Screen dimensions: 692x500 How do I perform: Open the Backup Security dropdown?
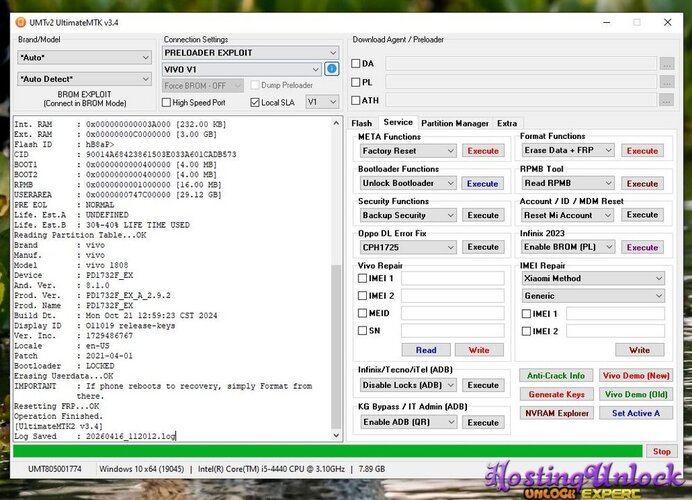pos(408,215)
